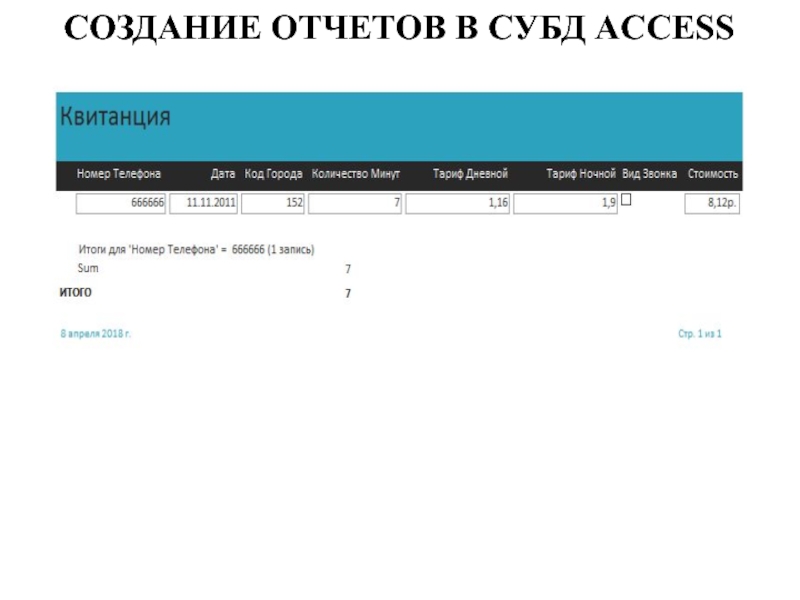The height and width of the screenshot is (600, 800).
Task: Click the Квитанция report title
Action: (x=115, y=116)
